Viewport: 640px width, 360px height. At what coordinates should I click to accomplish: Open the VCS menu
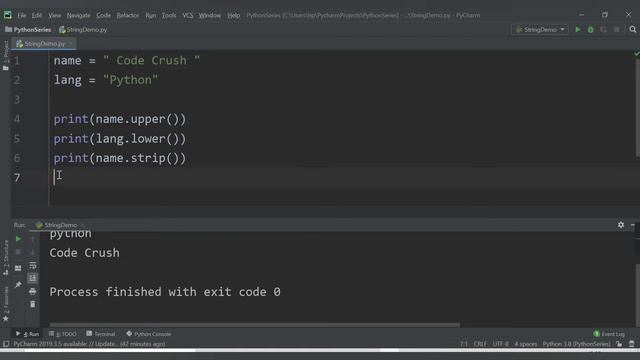pyautogui.click(x=188, y=15)
